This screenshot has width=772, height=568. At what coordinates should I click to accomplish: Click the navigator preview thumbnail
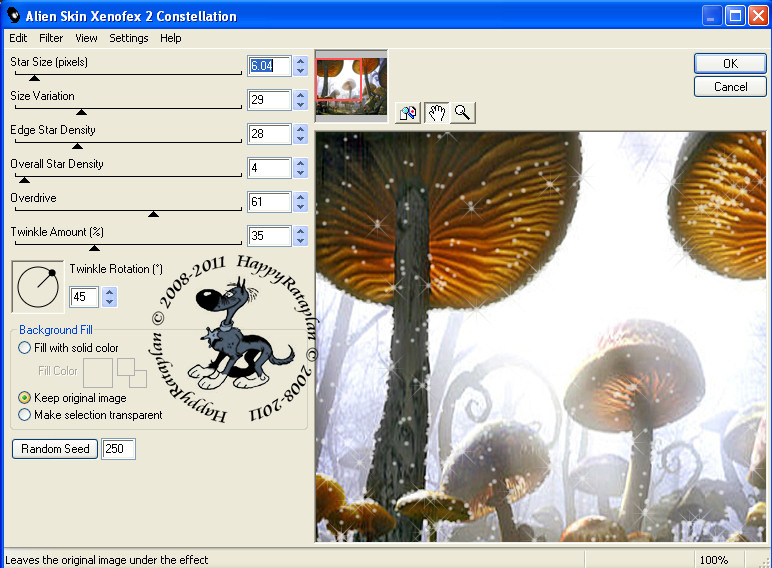click(351, 86)
